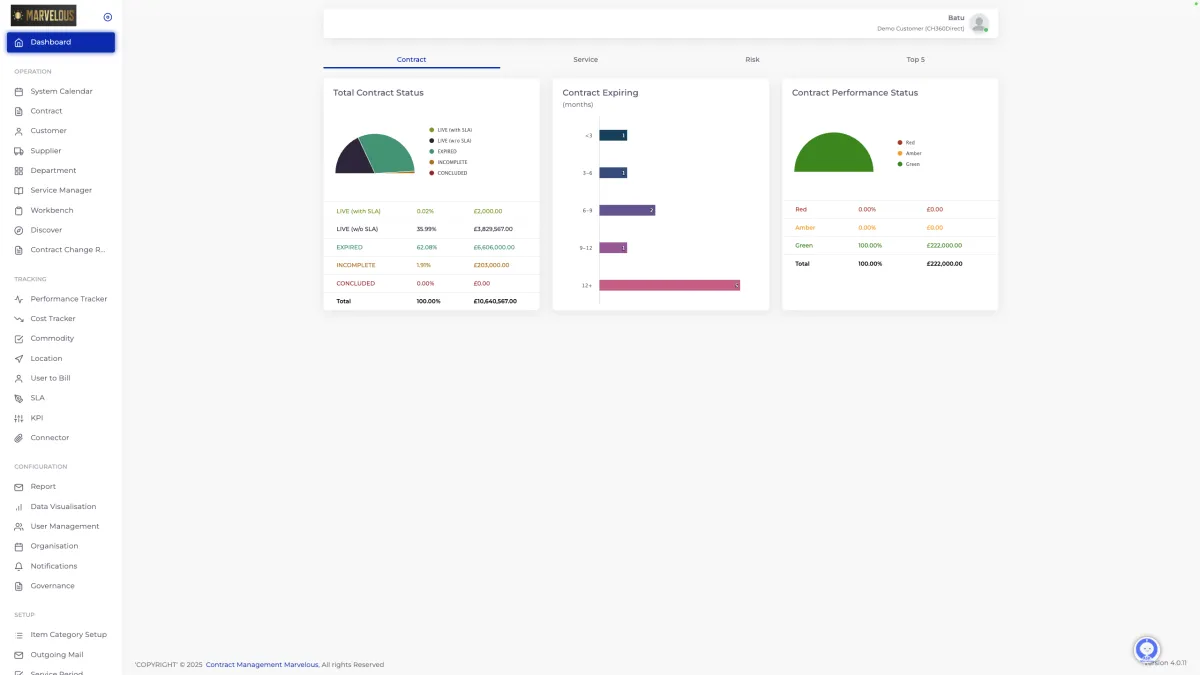Open the Top 5 tab
Screen dimensions: 1200x675
click(x=915, y=60)
